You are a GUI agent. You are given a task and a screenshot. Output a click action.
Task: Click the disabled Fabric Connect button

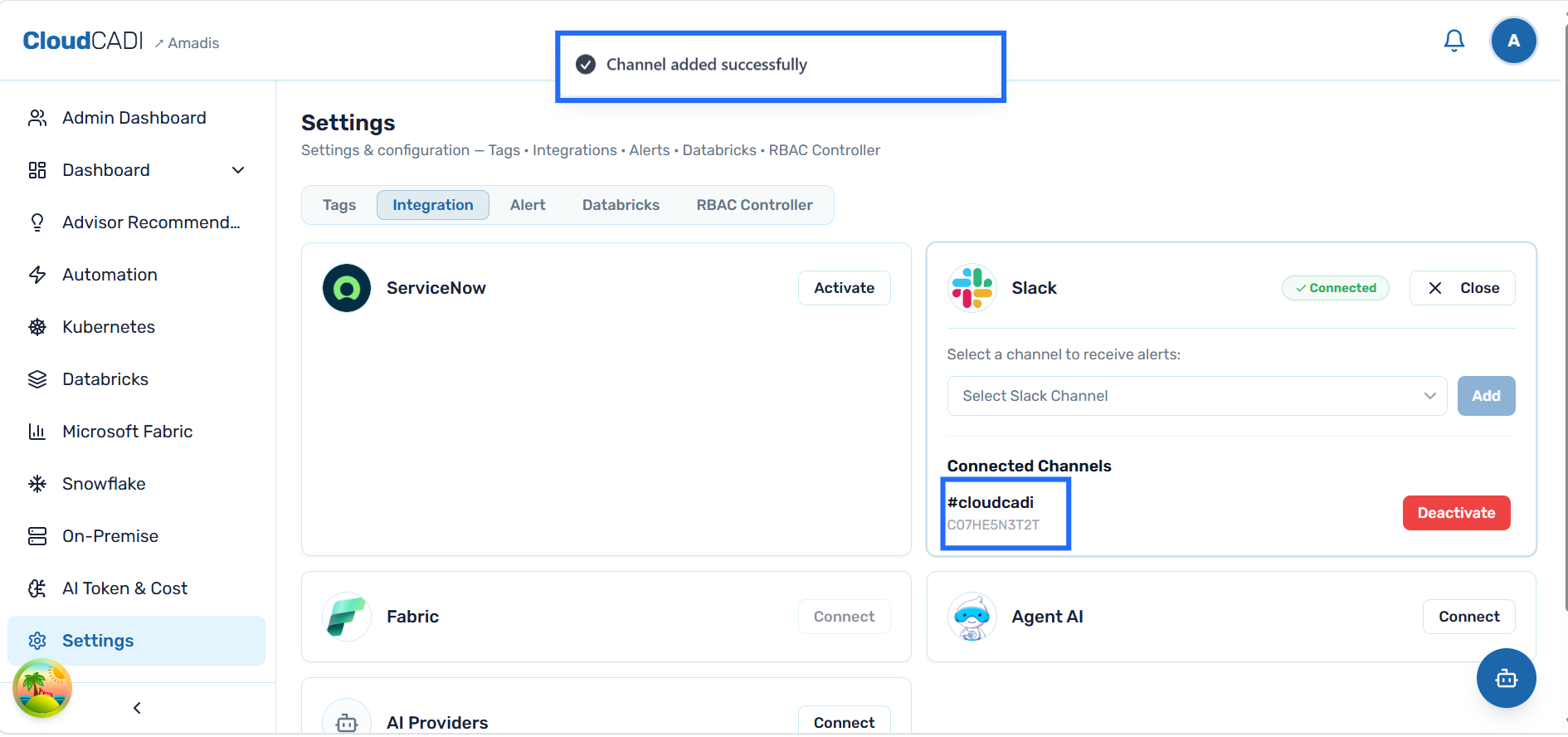[x=844, y=617]
